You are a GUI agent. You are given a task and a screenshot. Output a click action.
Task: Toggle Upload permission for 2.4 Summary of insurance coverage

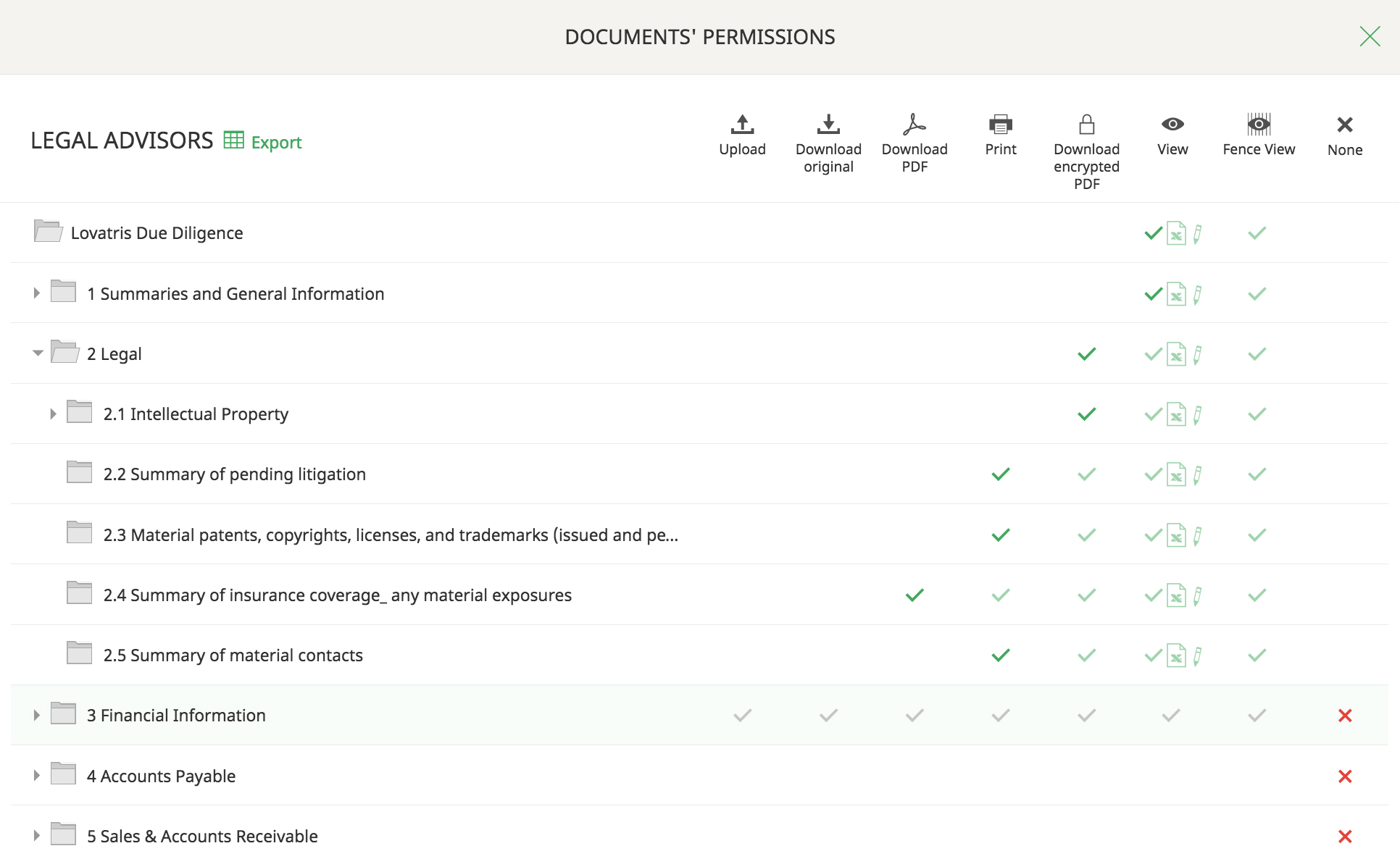tap(741, 594)
